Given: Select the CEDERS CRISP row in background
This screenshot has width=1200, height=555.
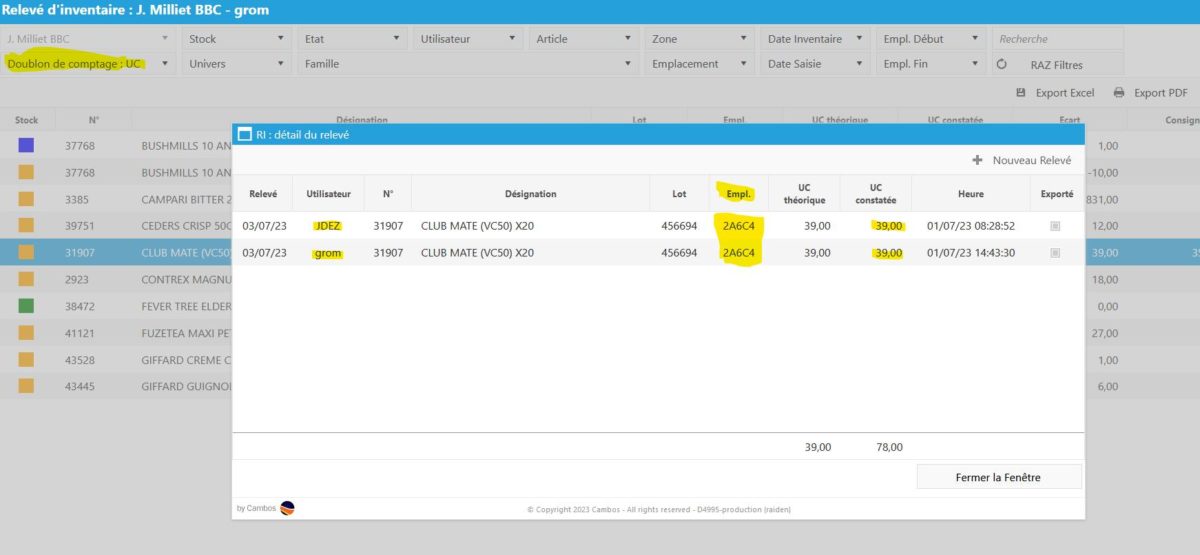Looking at the screenshot, I should pyautogui.click(x=116, y=226).
